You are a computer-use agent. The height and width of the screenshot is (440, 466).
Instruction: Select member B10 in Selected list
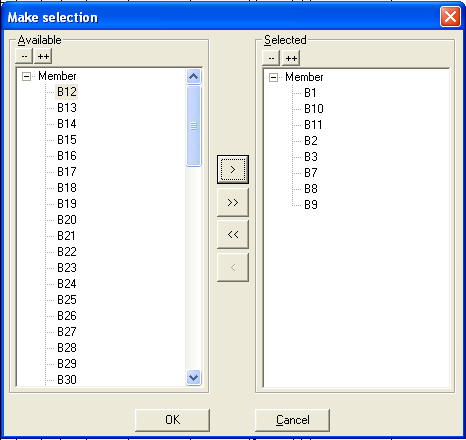pyautogui.click(x=314, y=109)
